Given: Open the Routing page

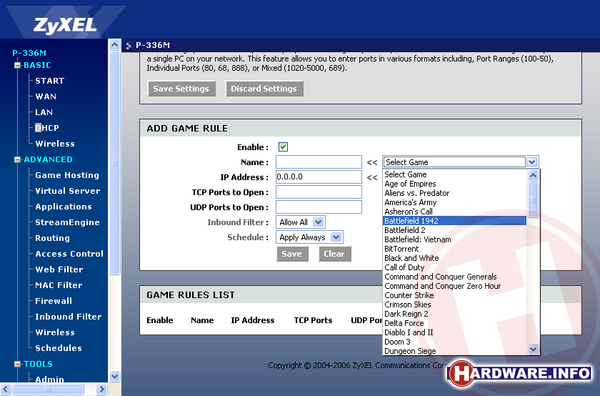Looking at the screenshot, I should pos(52,238).
